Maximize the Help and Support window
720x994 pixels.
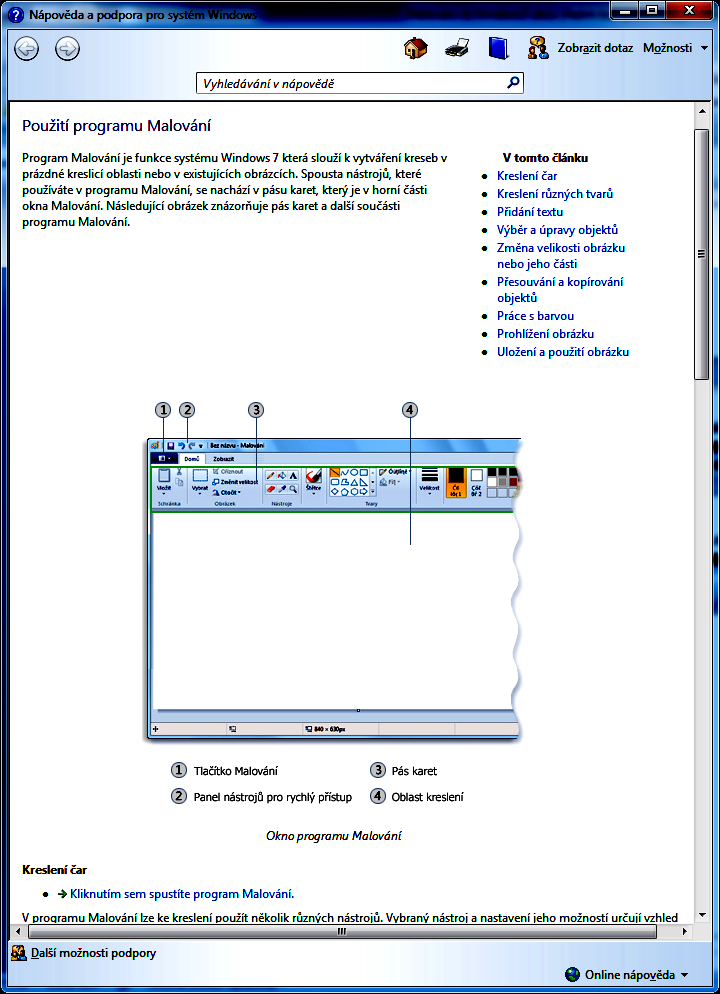click(652, 11)
